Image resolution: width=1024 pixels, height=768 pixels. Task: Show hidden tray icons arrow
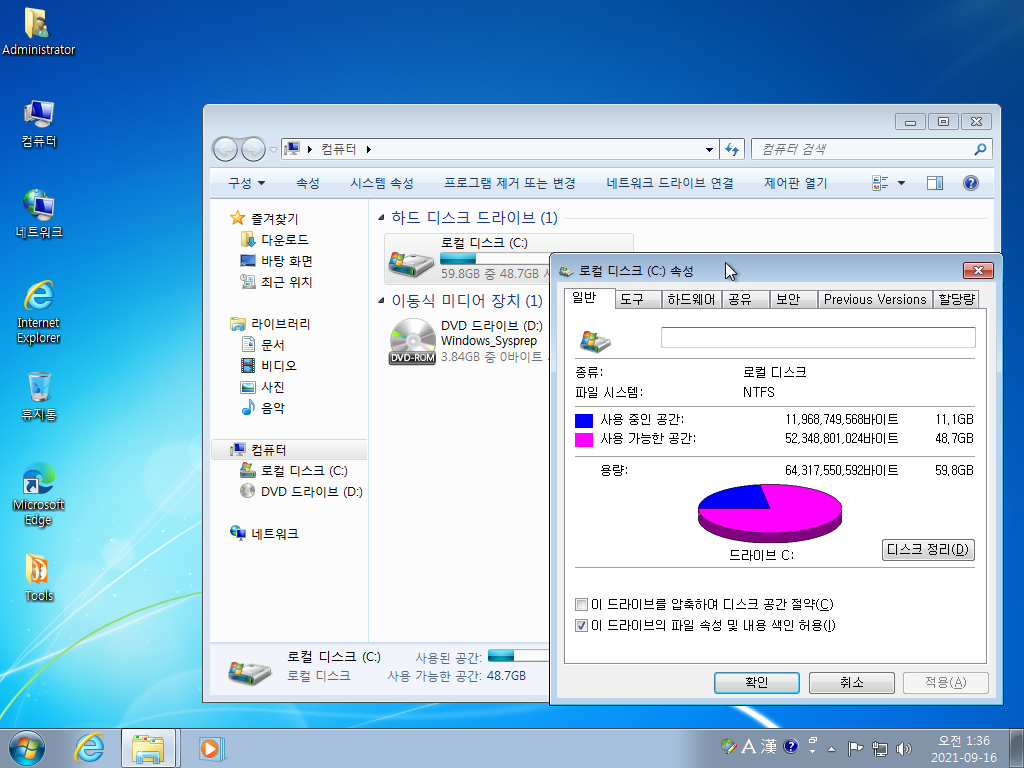click(831, 749)
